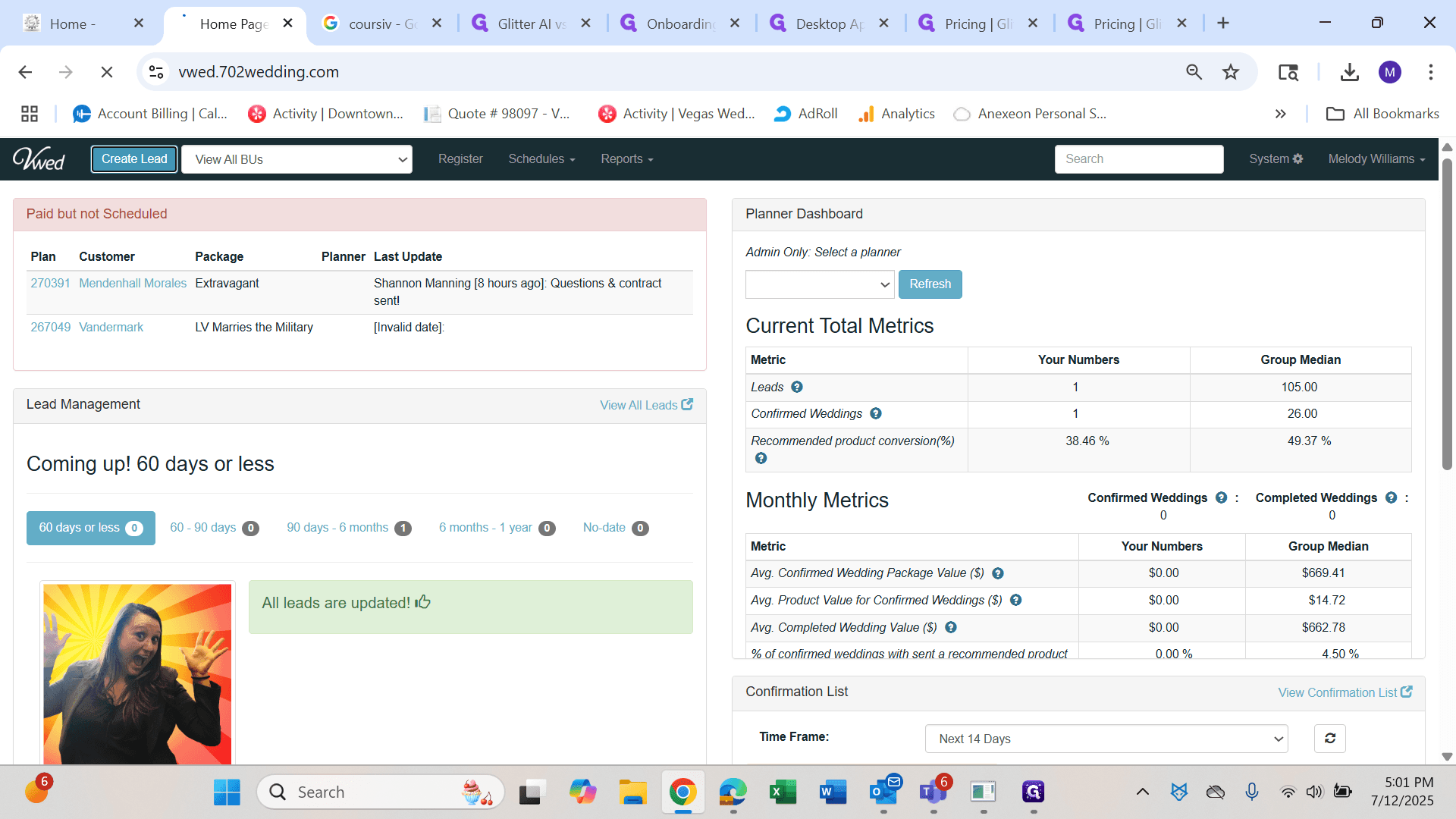Screen dimensions: 1456x819
Task: Open the Vandermark customer link
Action: (x=111, y=327)
